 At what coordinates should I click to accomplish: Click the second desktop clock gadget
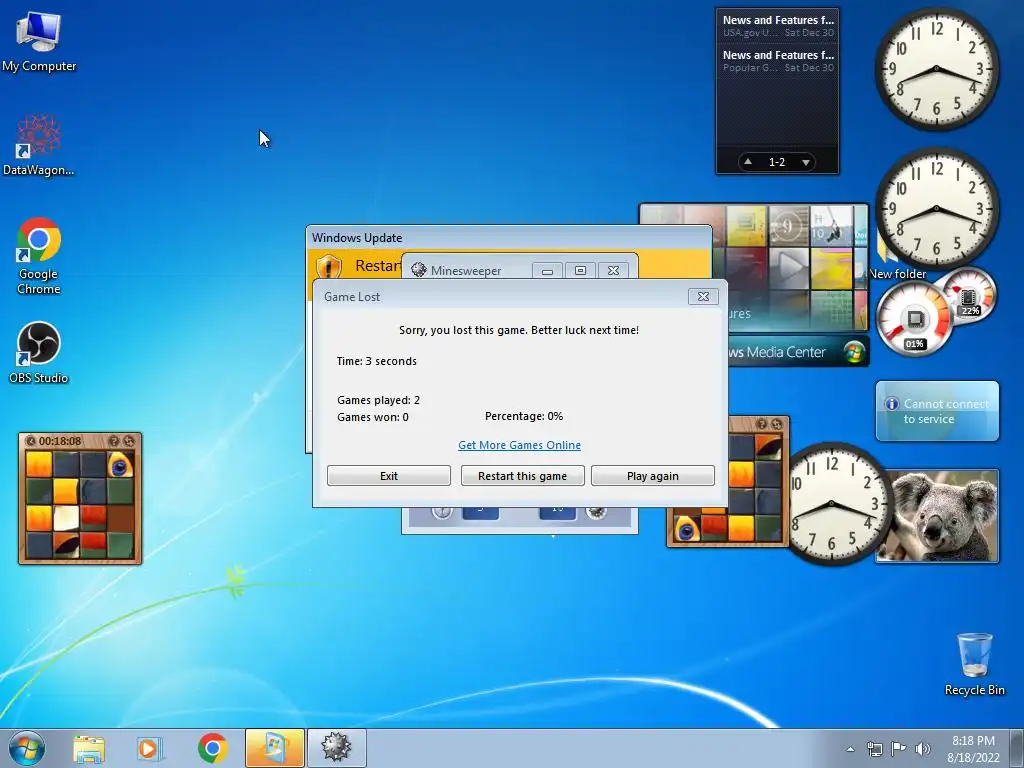point(936,209)
